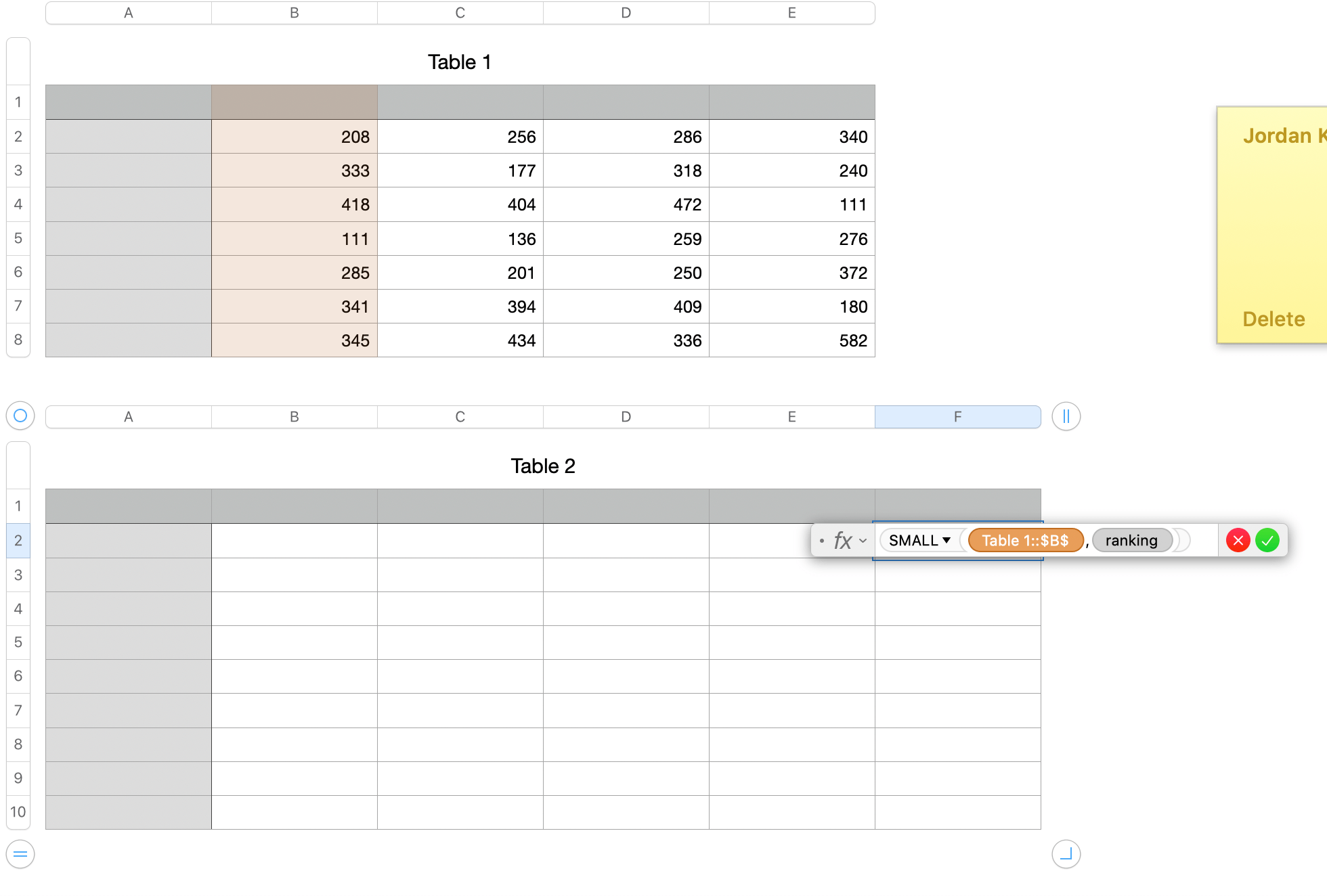
Task: Cancel the formula edit with the red X
Action: click(1238, 540)
